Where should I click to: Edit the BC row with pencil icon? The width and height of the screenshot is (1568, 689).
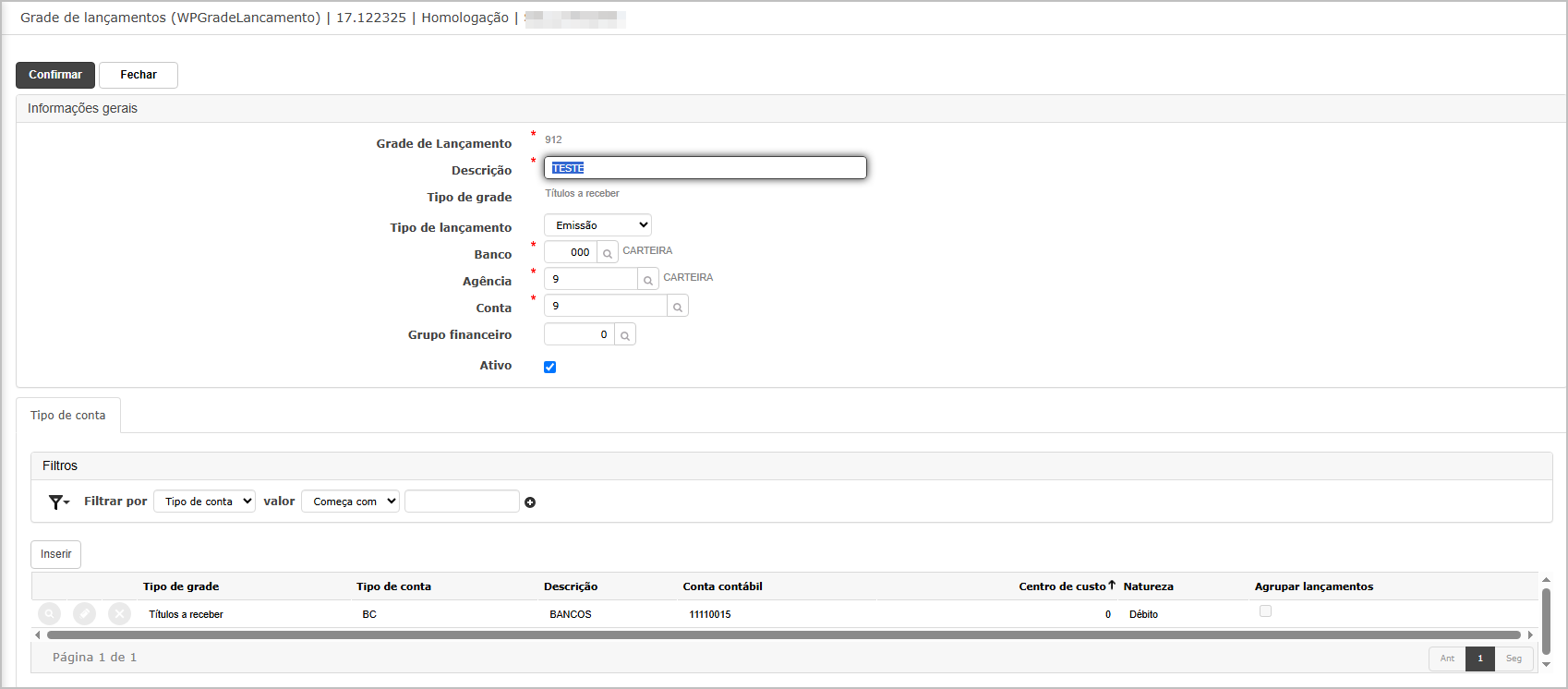[84, 614]
